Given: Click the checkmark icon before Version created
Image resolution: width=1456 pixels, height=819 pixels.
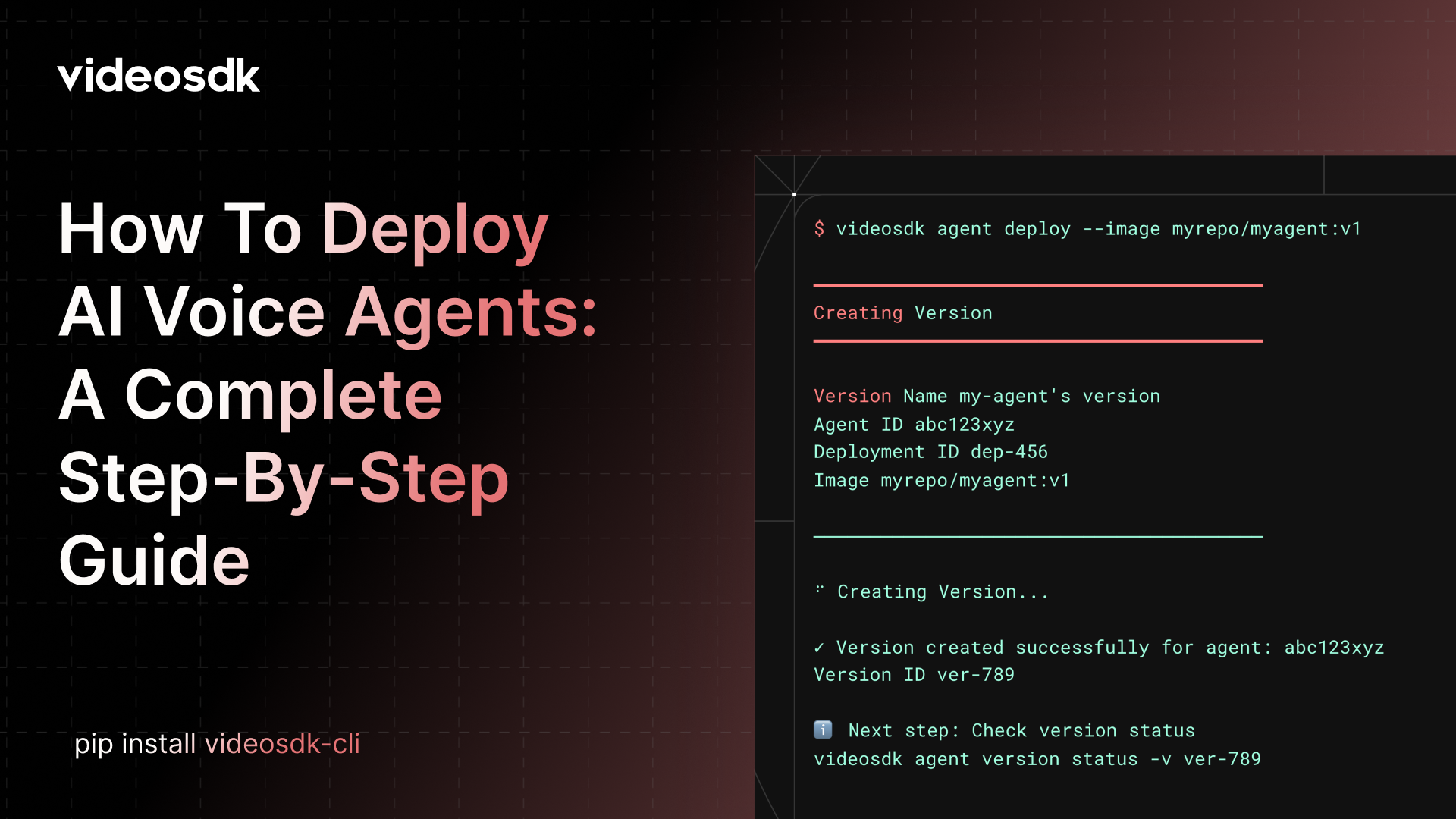Looking at the screenshot, I should pos(819,648).
